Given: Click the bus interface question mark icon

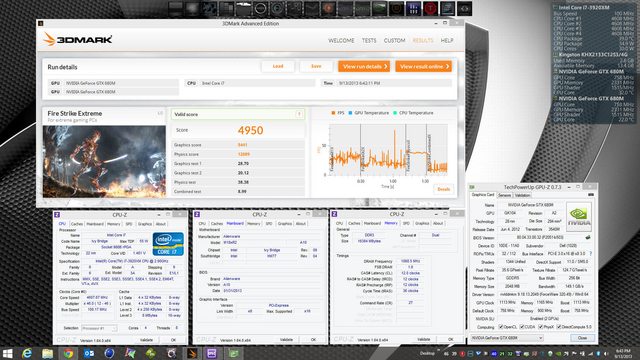Looking at the screenshot, I should pos(590,253).
